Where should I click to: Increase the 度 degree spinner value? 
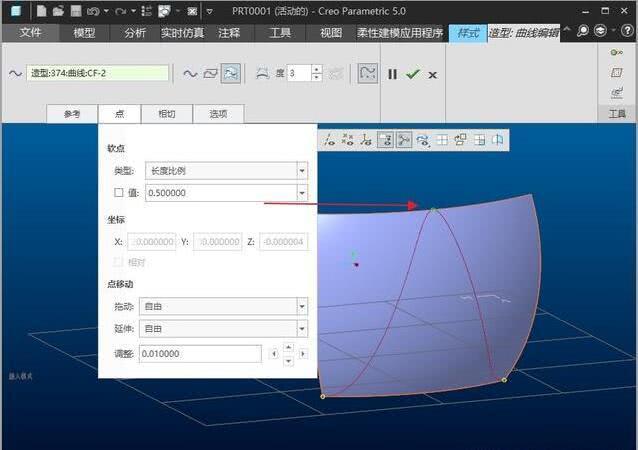tap(317, 69)
